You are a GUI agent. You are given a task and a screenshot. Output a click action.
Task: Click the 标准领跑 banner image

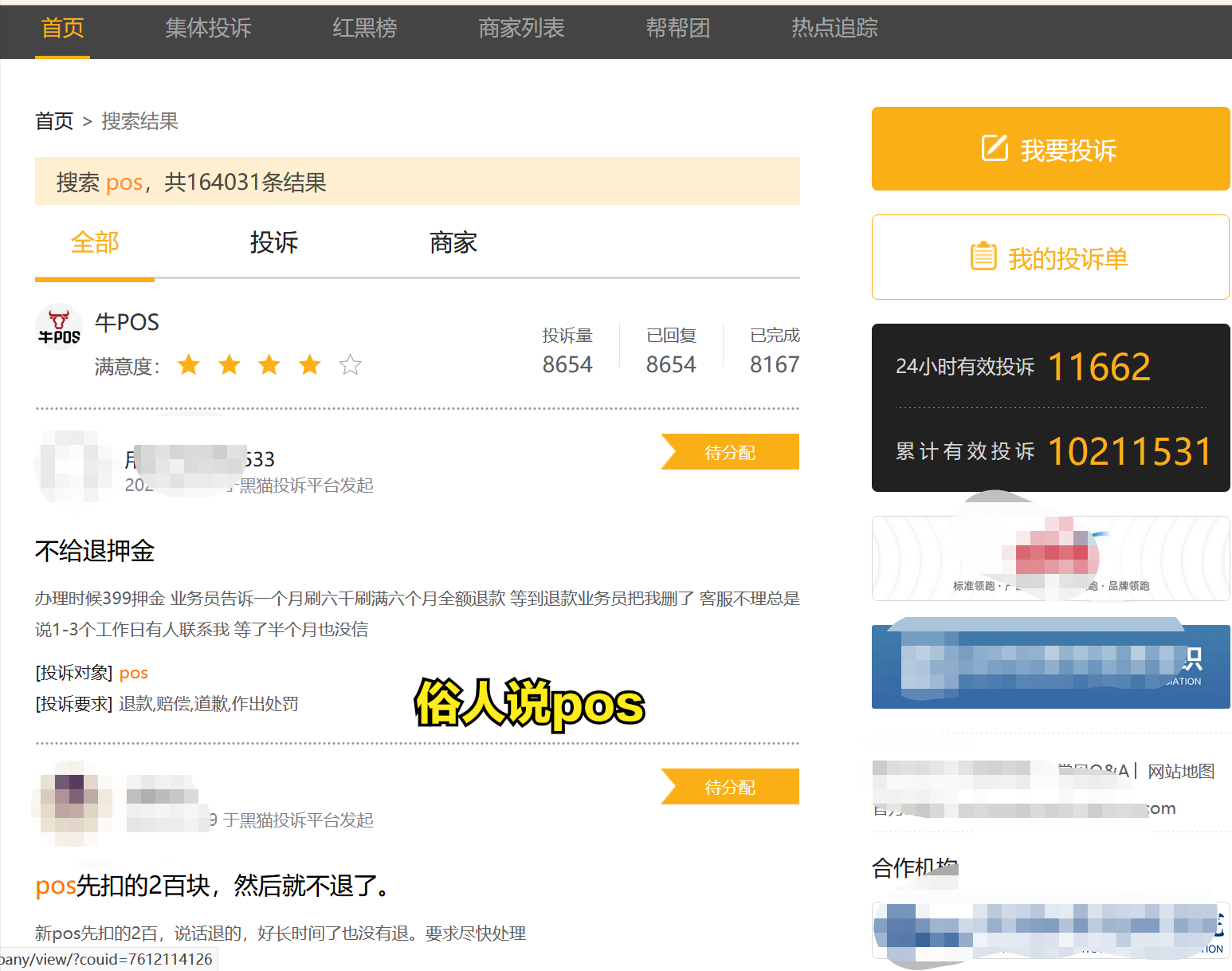pyautogui.click(x=1050, y=558)
